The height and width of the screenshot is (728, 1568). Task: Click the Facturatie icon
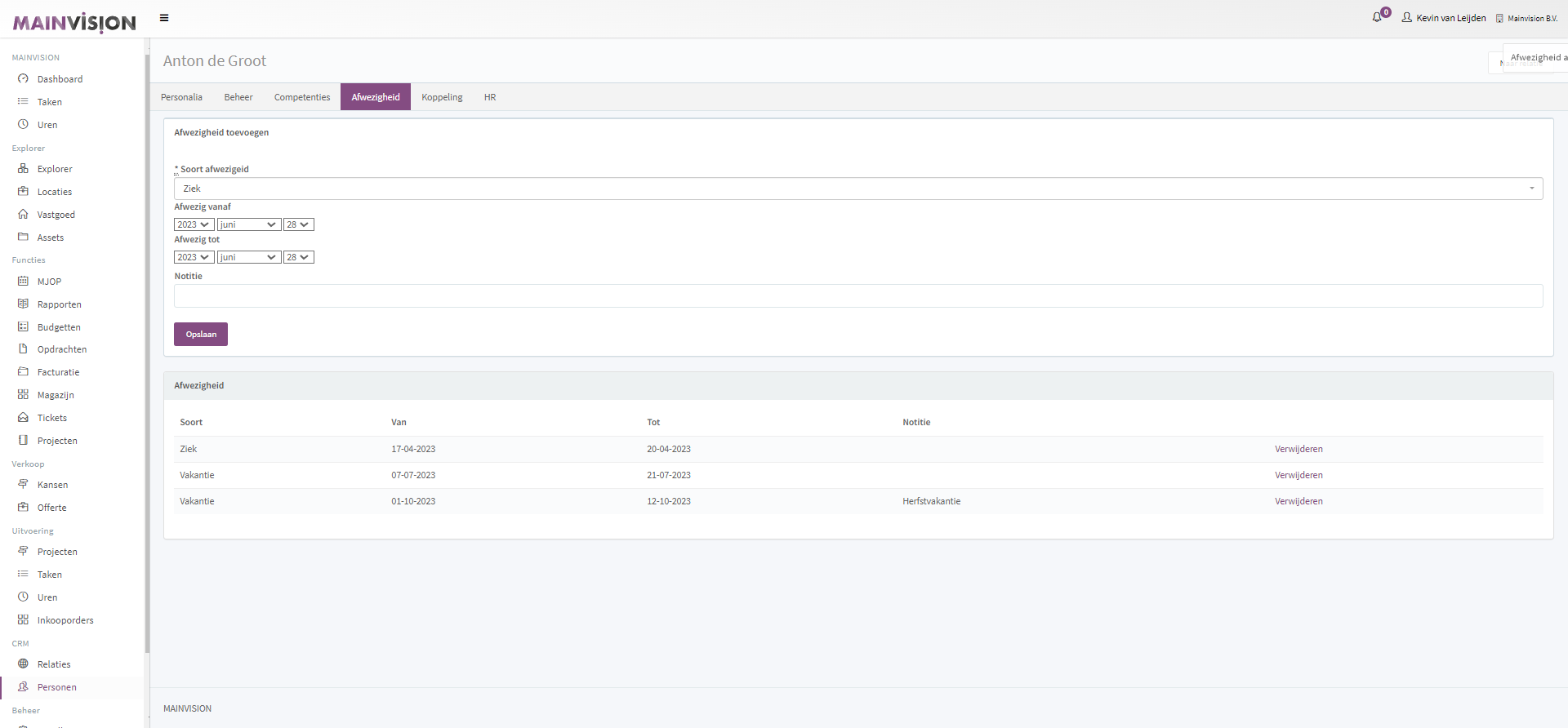pos(23,372)
